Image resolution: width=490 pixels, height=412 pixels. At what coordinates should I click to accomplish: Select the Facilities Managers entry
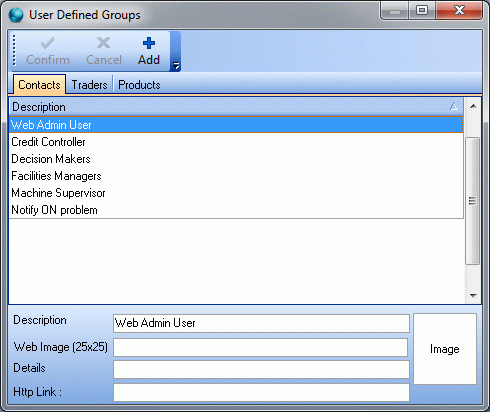[x=236, y=176]
